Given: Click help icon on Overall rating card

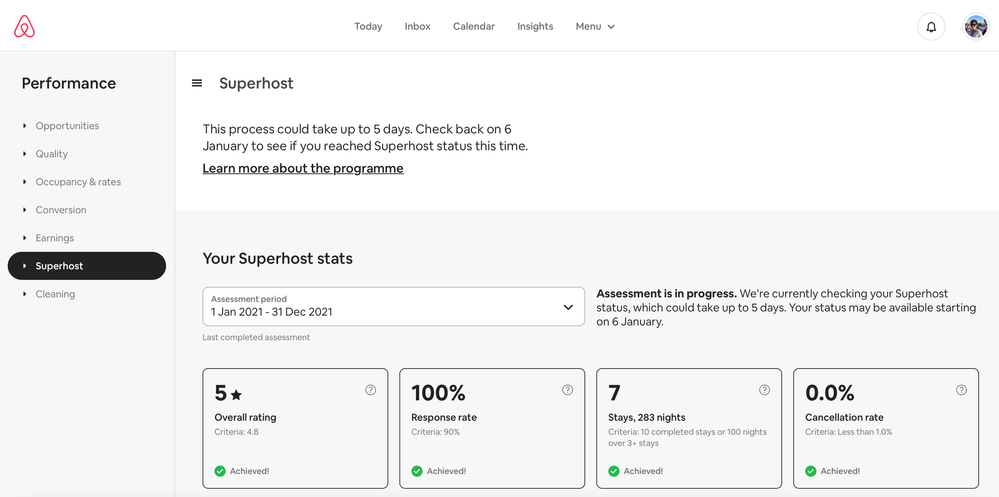Looking at the screenshot, I should point(371,390).
